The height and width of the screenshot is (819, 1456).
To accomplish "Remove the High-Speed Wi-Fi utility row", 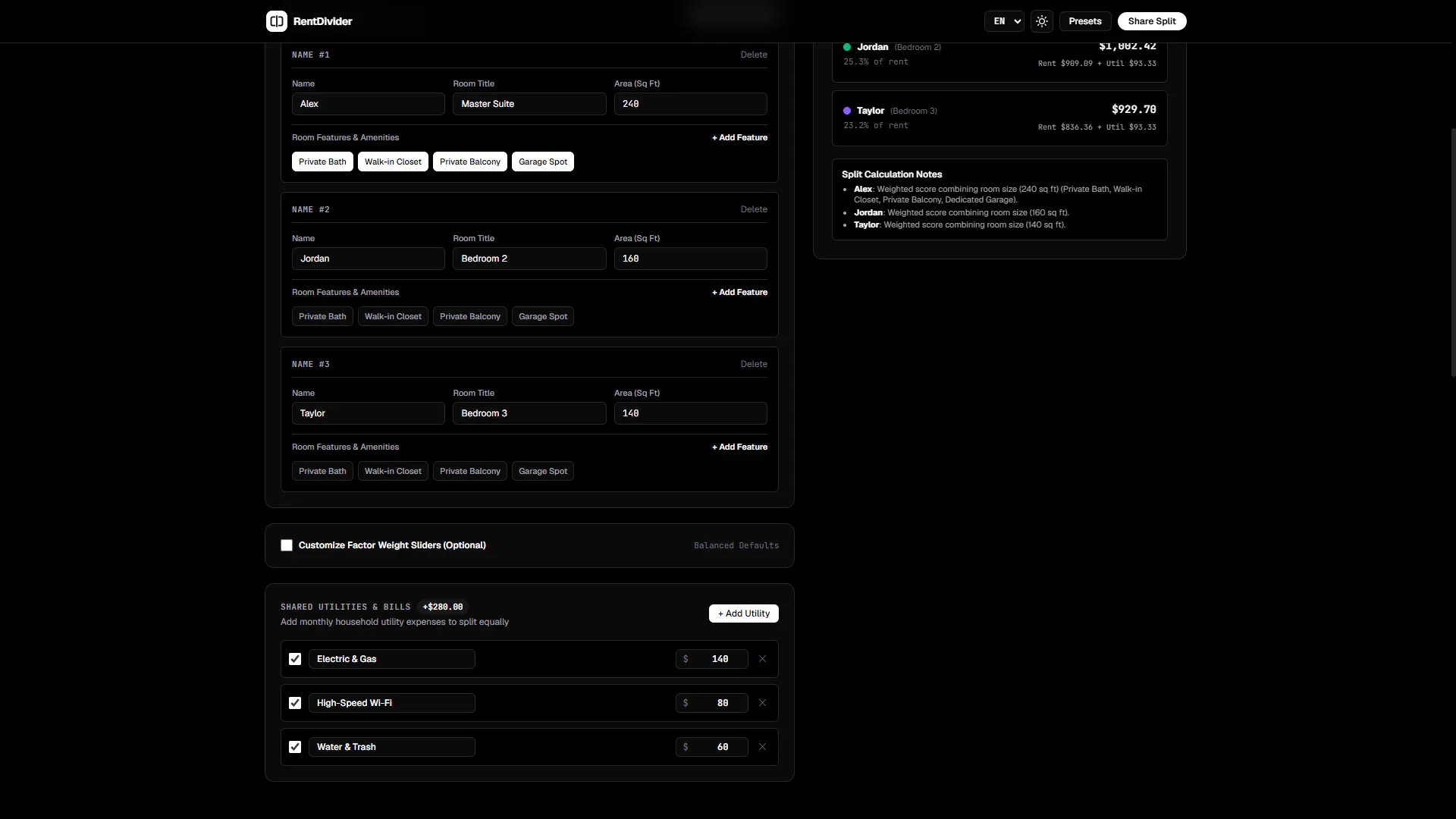I will pyautogui.click(x=762, y=703).
